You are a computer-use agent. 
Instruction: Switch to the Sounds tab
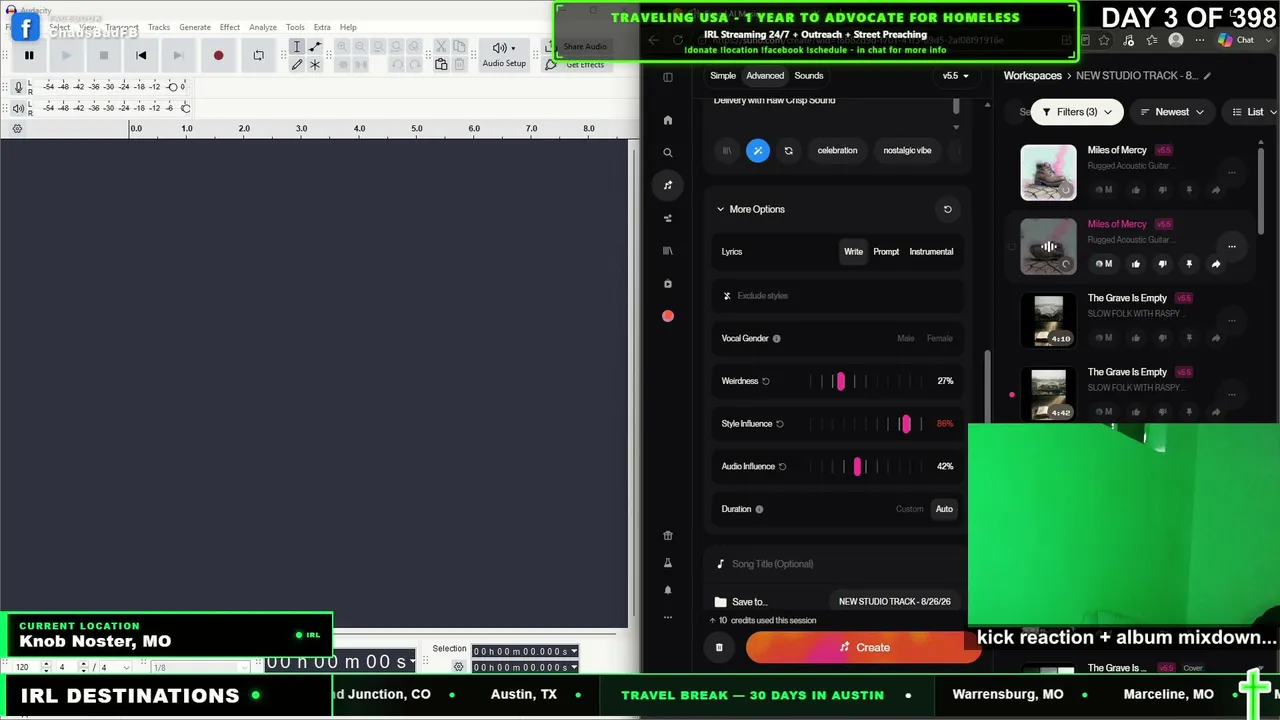tap(809, 76)
